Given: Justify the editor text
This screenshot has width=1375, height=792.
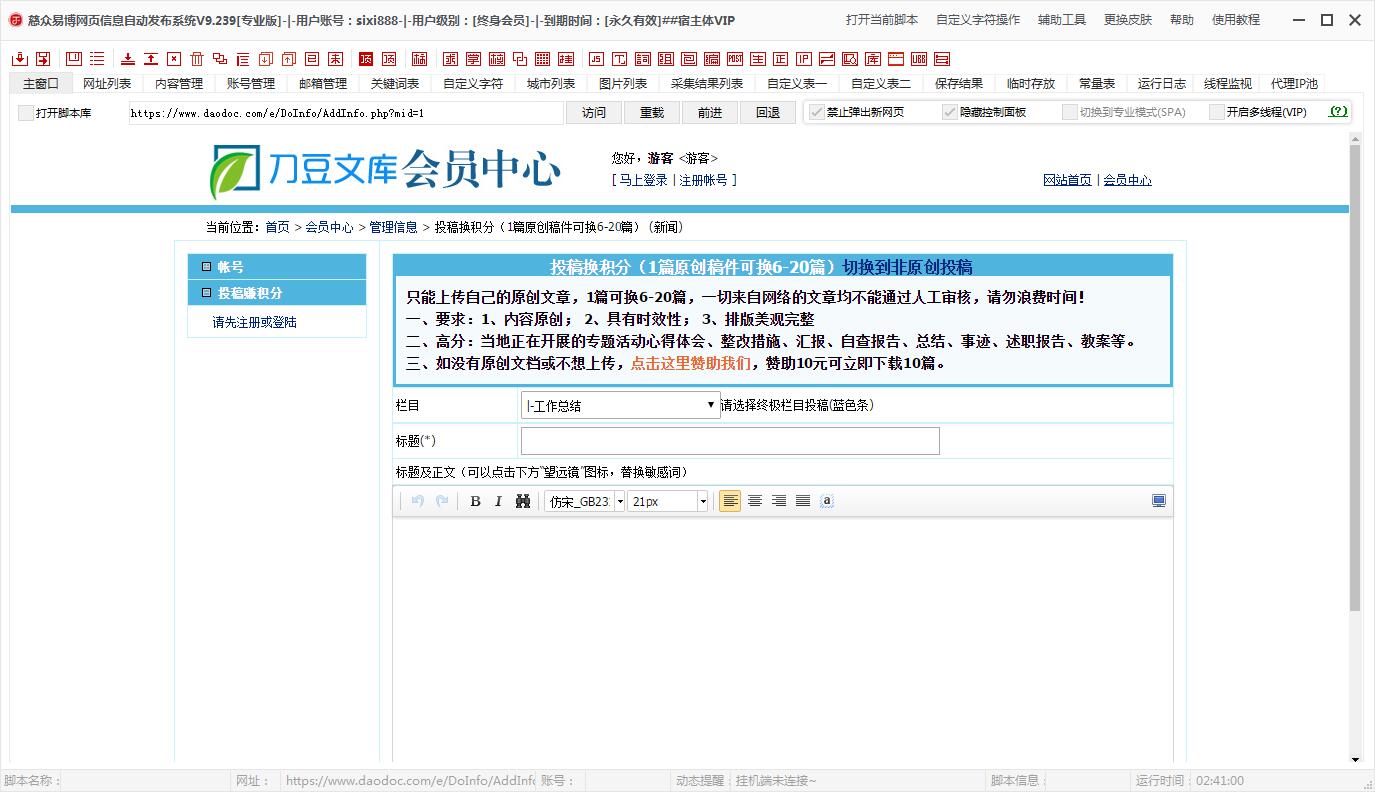Looking at the screenshot, I should (803, 501).
